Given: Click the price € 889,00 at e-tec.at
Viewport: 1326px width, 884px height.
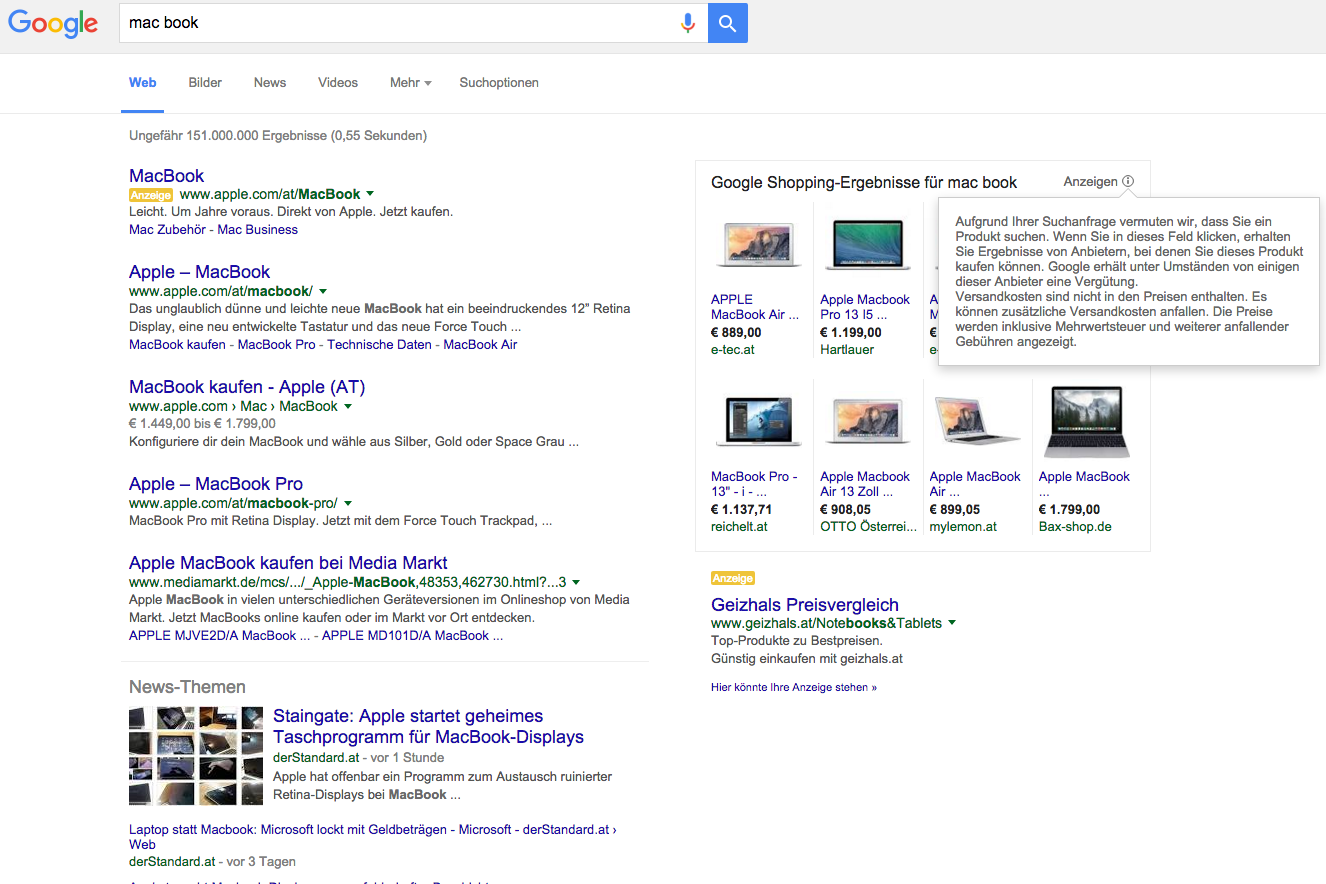Looking at the screenshot, I should click(736, 333).
